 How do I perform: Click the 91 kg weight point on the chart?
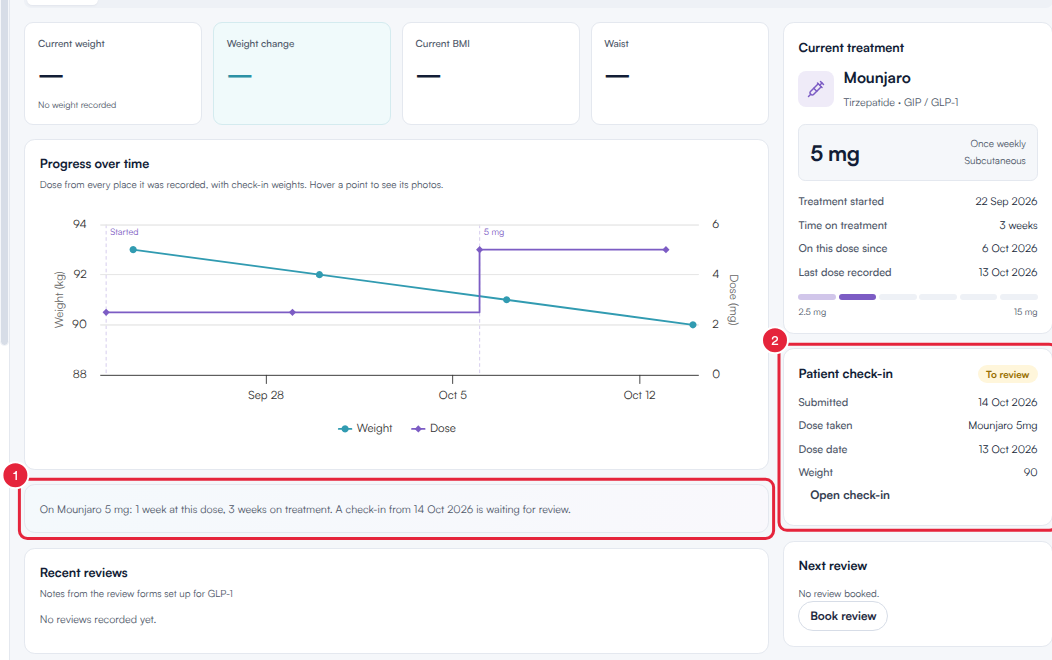click(x=507, y=300)
